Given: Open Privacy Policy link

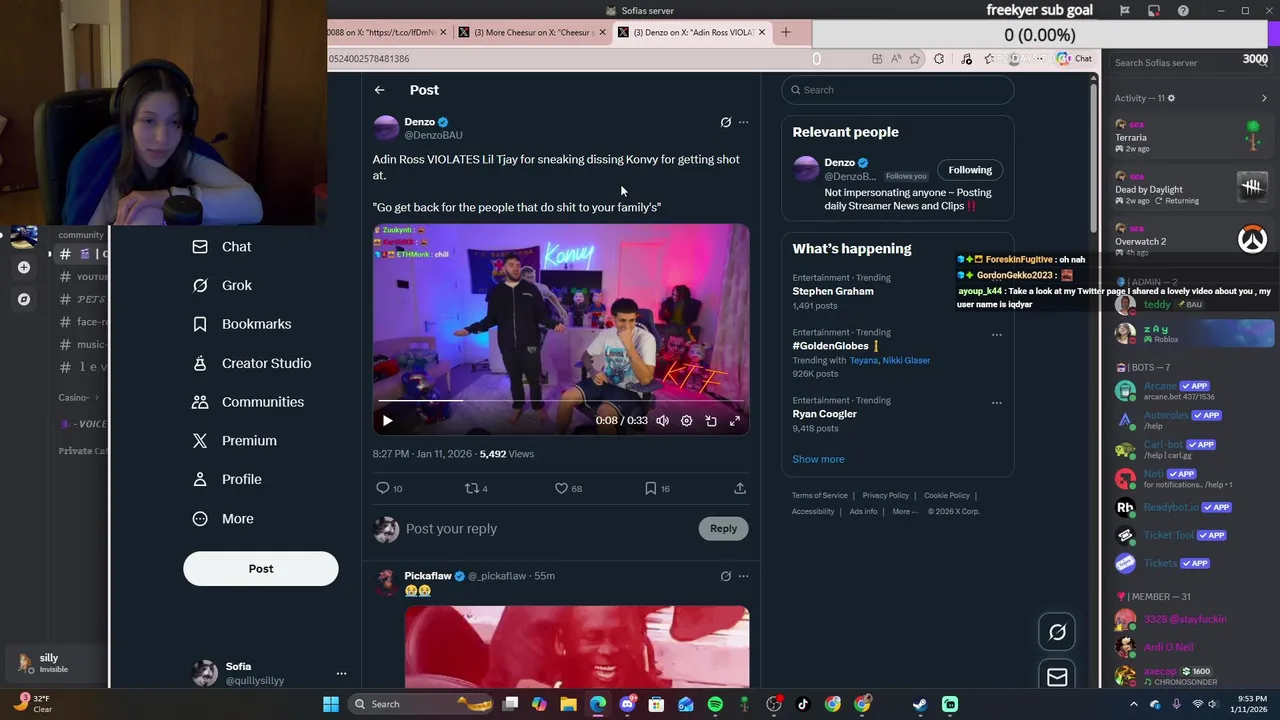Looking at the screenshot, I should point(885,496).
